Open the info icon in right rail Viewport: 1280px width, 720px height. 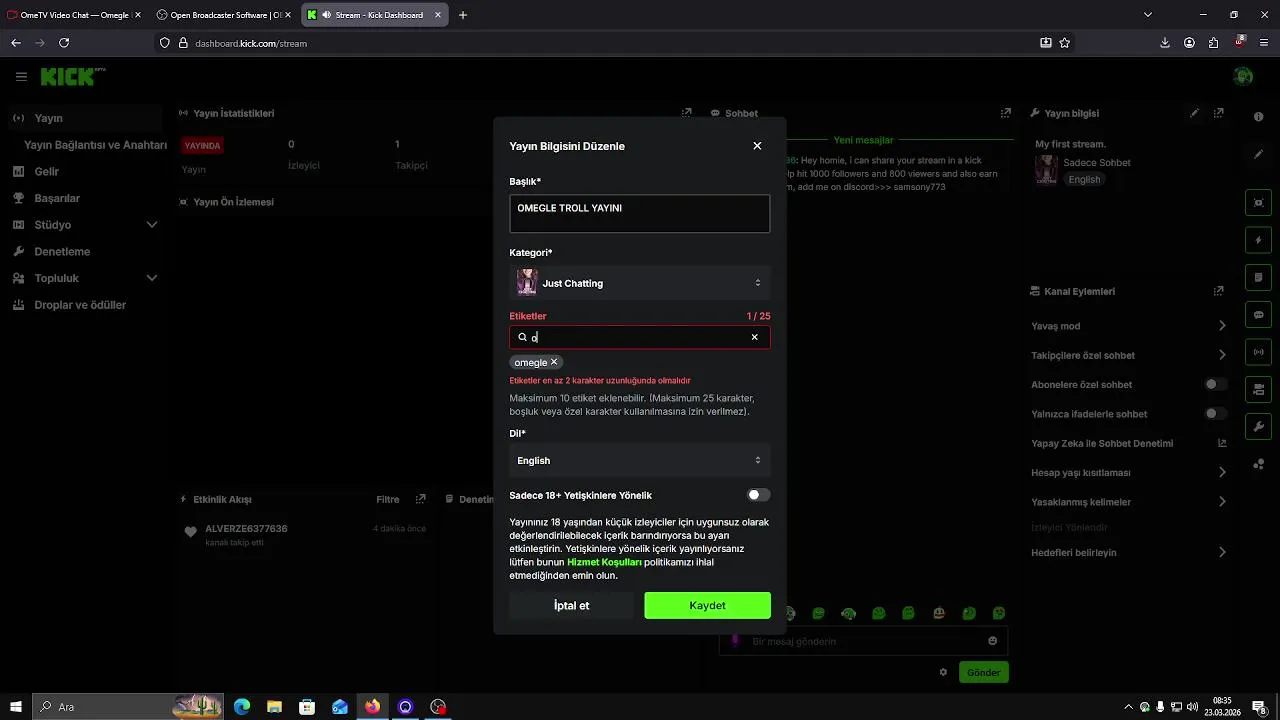(x=1258, y=117)
